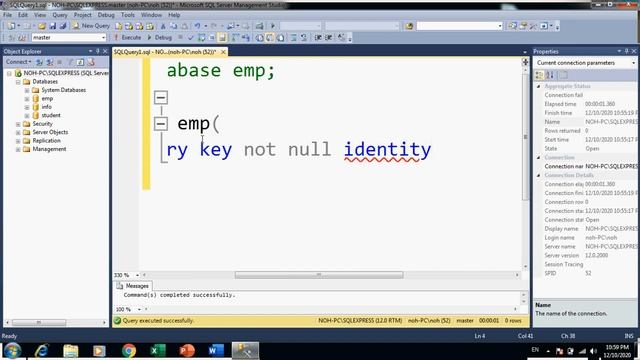This screenshot has height=360, width=640.
Task: Expand the student database node
Action: tap(27, 116)
